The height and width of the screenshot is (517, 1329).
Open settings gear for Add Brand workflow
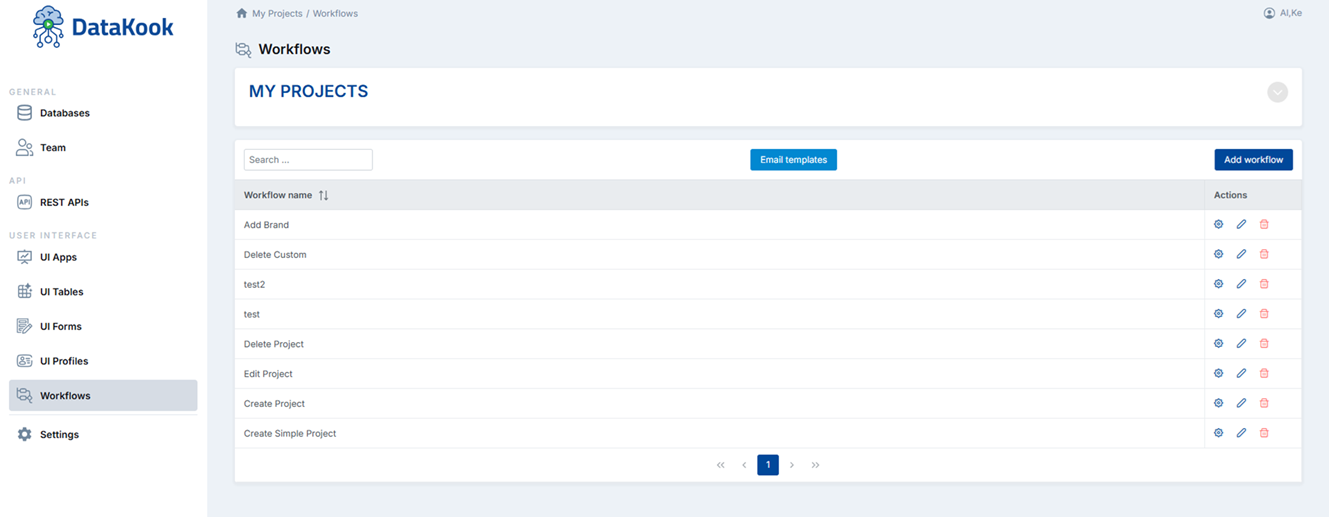1218,224
